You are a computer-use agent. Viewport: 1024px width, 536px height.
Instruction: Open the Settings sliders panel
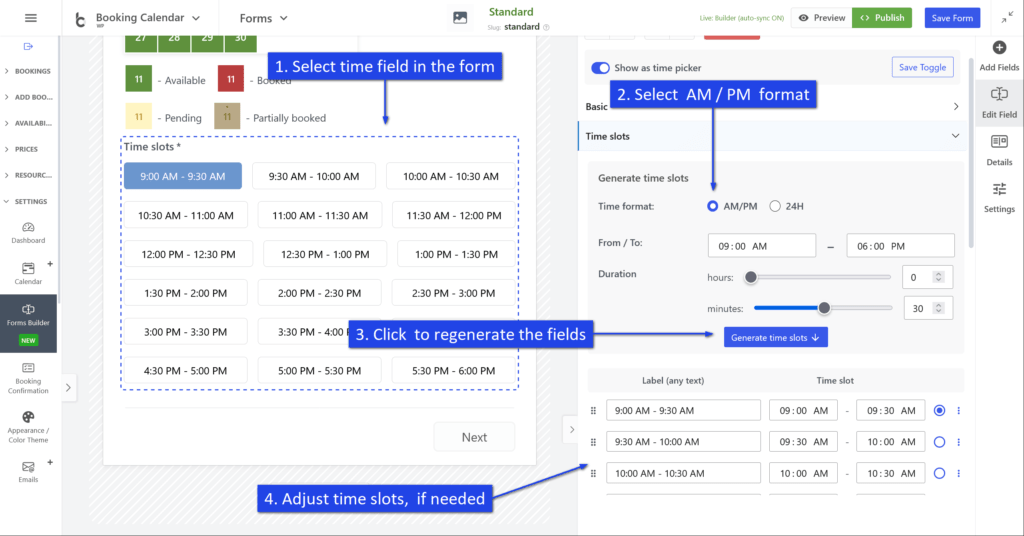(x=999, y=198)
